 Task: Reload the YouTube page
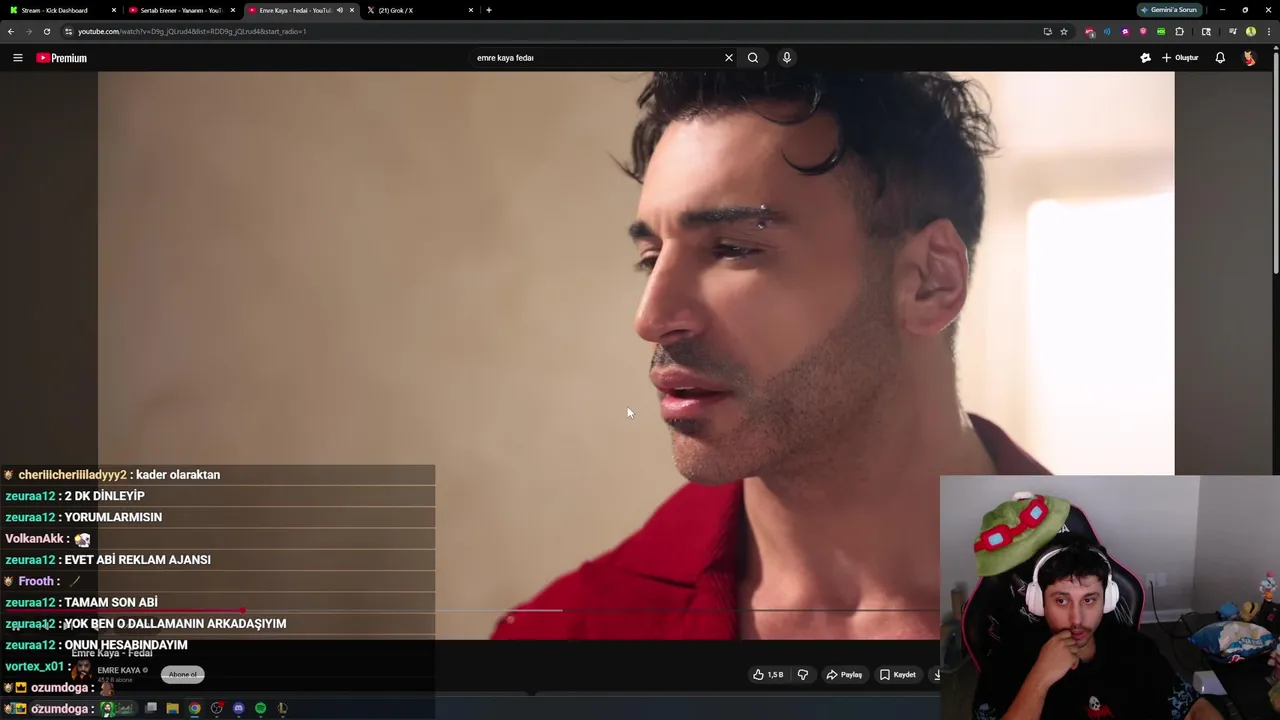(x=46, y=31)
